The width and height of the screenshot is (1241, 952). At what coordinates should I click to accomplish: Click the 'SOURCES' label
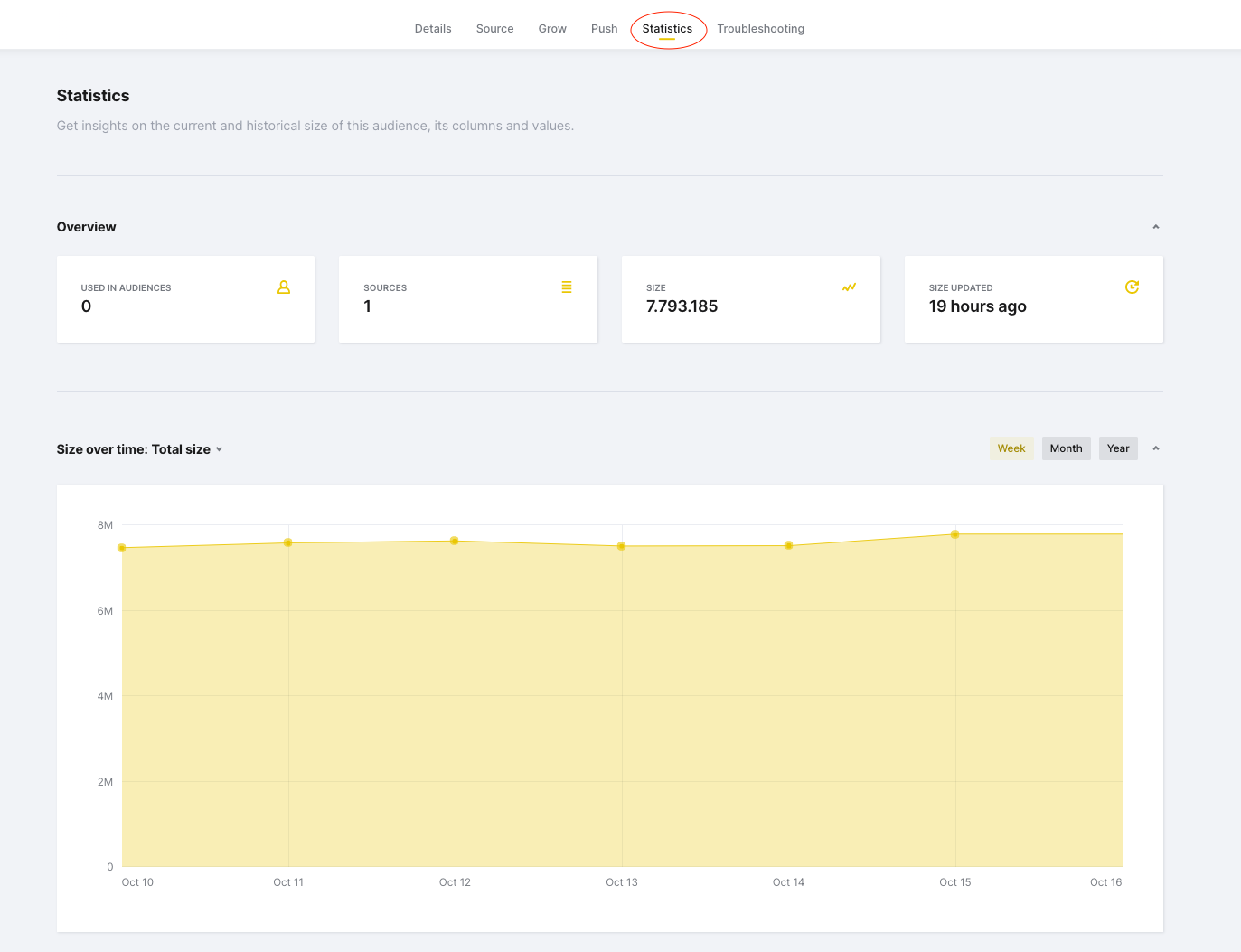pyautogui.click(x=385, y=288)
